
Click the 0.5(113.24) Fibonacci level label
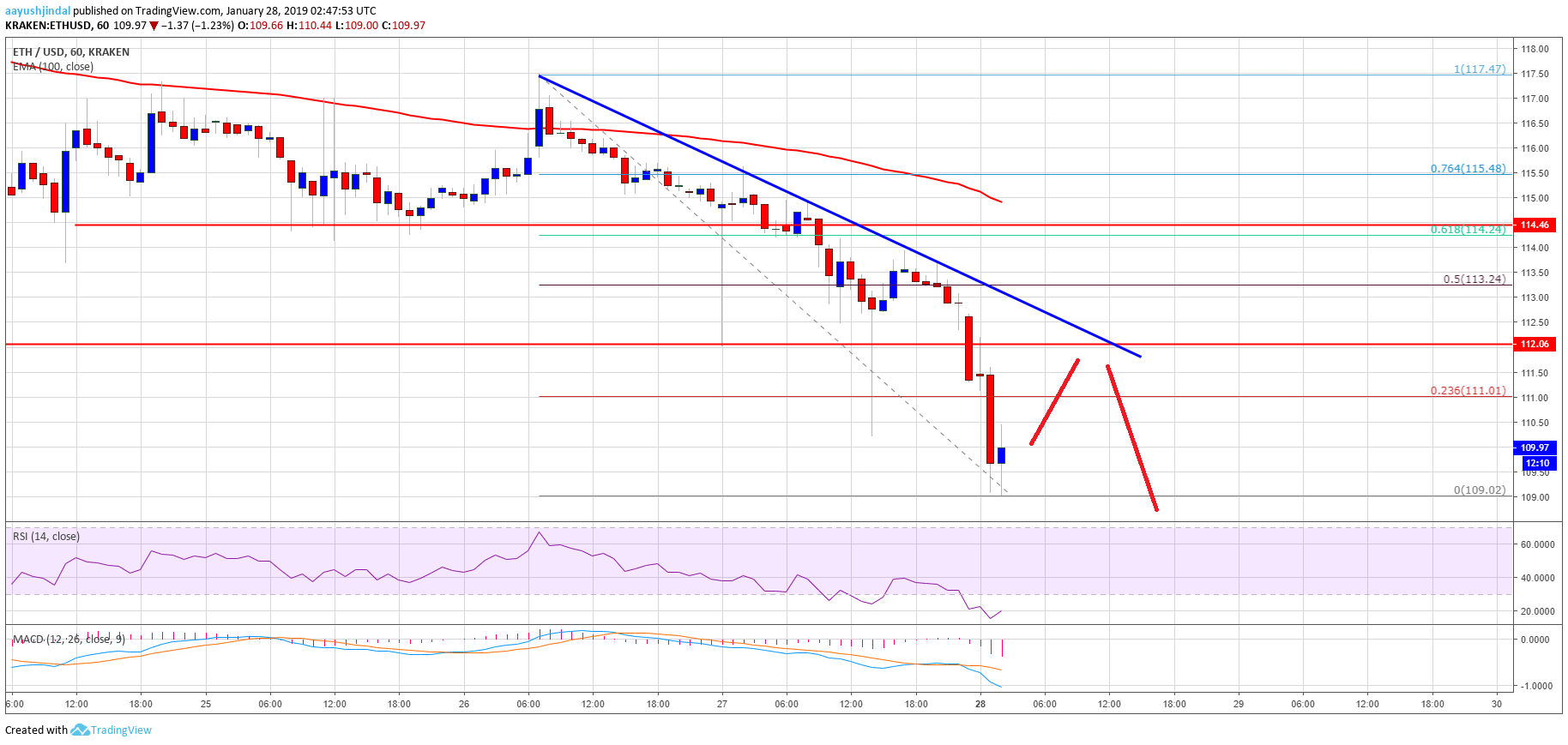[x=1475, y=279]
